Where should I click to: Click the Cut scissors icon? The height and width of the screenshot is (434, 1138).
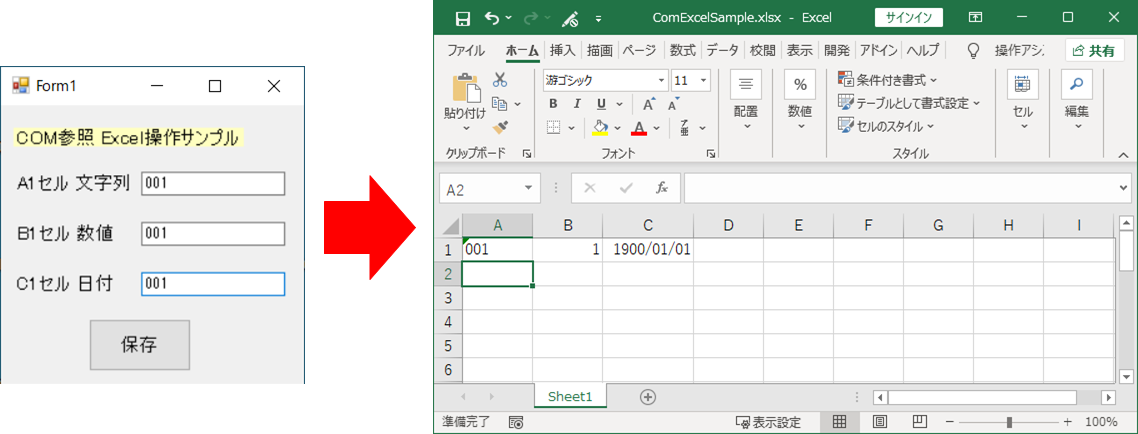(x=500, y=80)
